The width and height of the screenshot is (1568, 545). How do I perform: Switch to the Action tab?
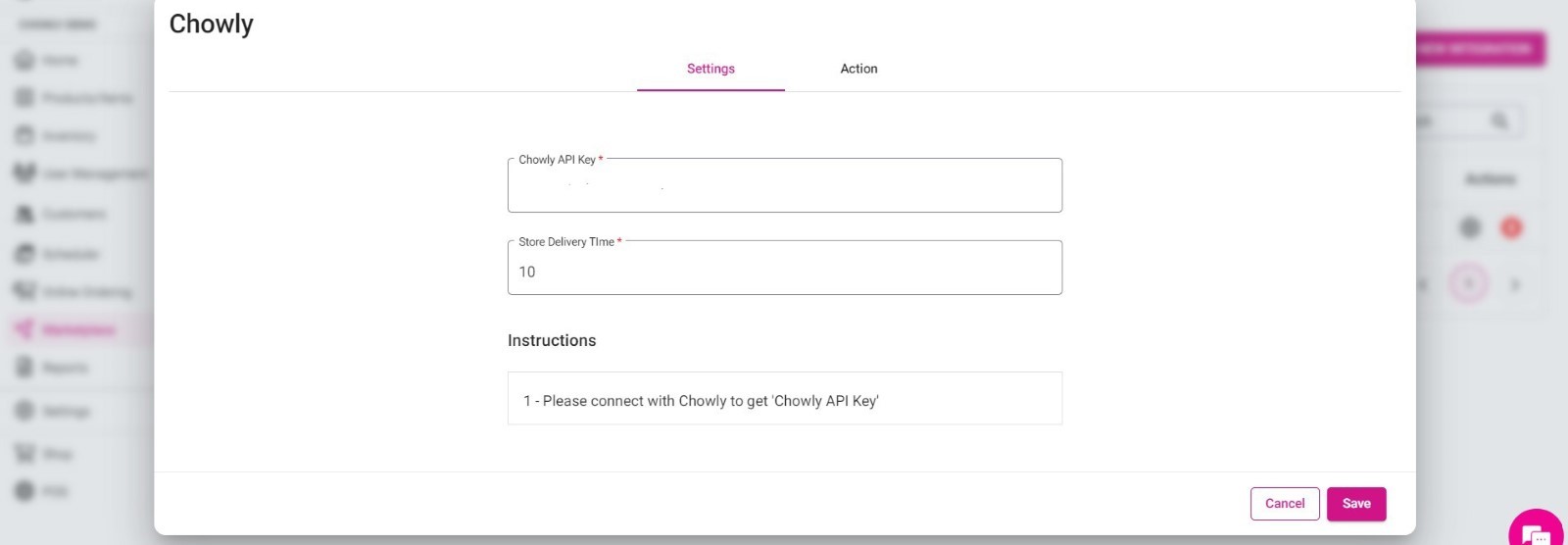(x=858, y=69)
